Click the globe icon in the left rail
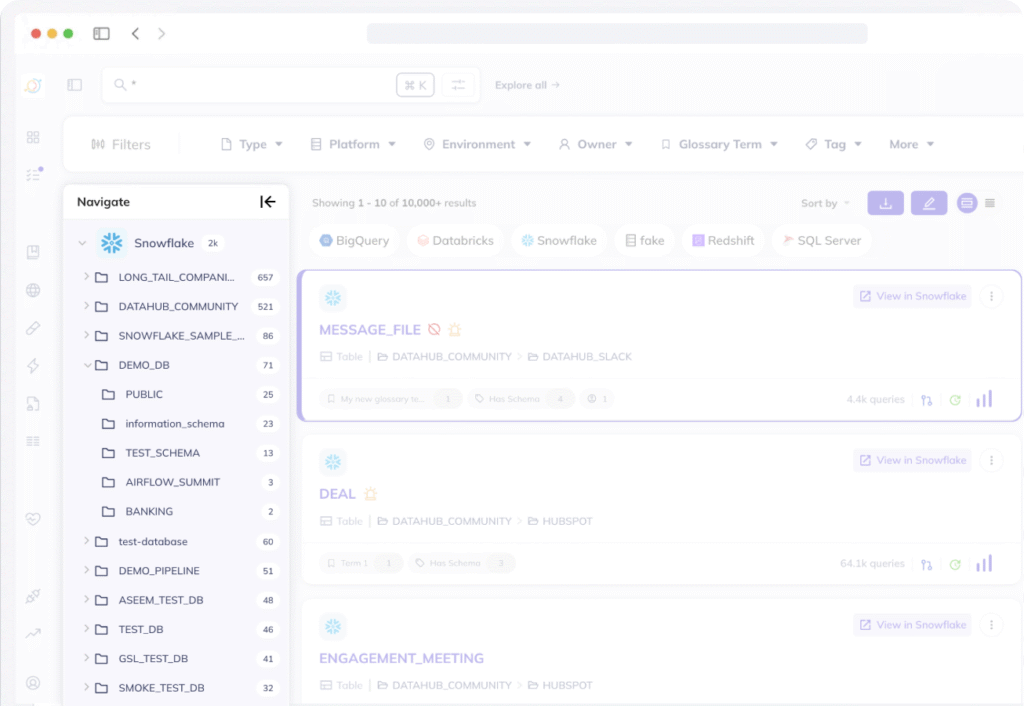 click(31, 289)
